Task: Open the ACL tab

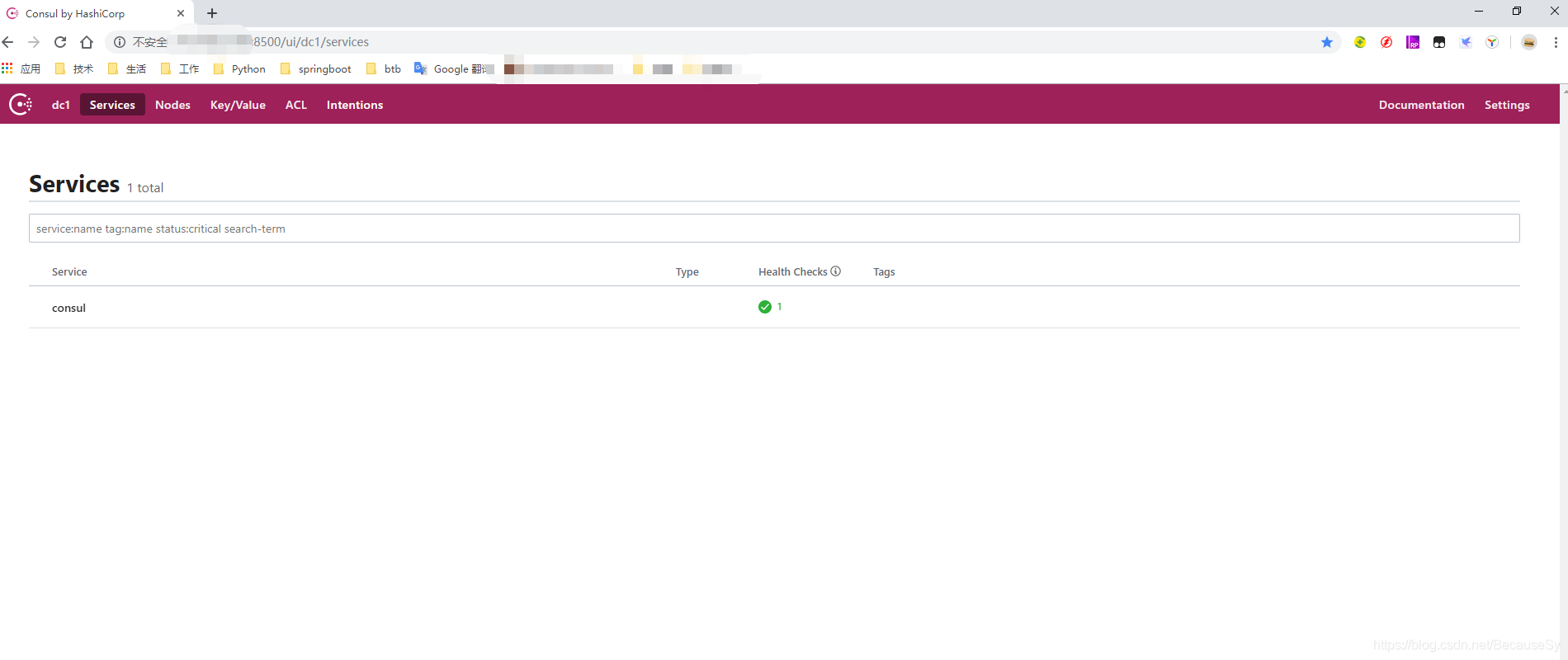Action: (296, 105)
